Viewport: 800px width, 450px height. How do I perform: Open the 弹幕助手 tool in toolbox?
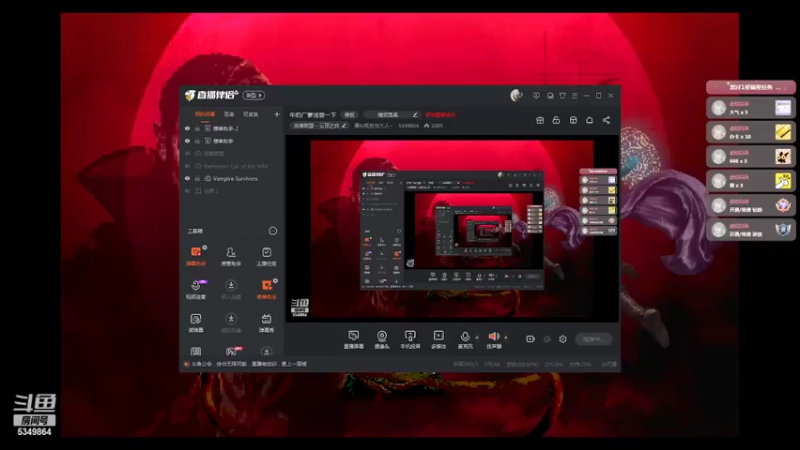pos(195,256)
